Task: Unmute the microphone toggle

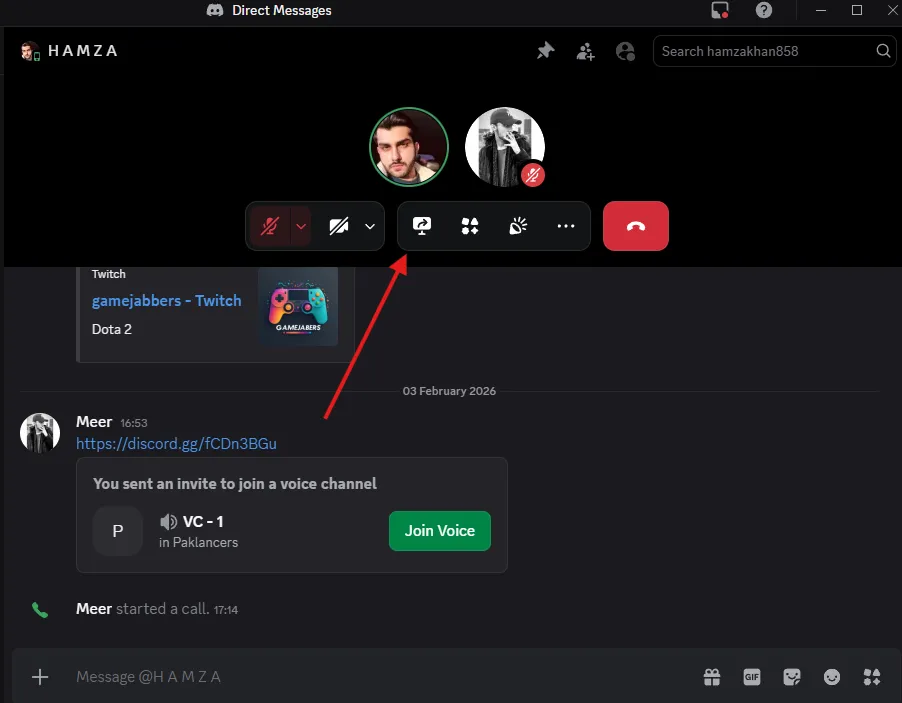Action: (x=269, y=226)
